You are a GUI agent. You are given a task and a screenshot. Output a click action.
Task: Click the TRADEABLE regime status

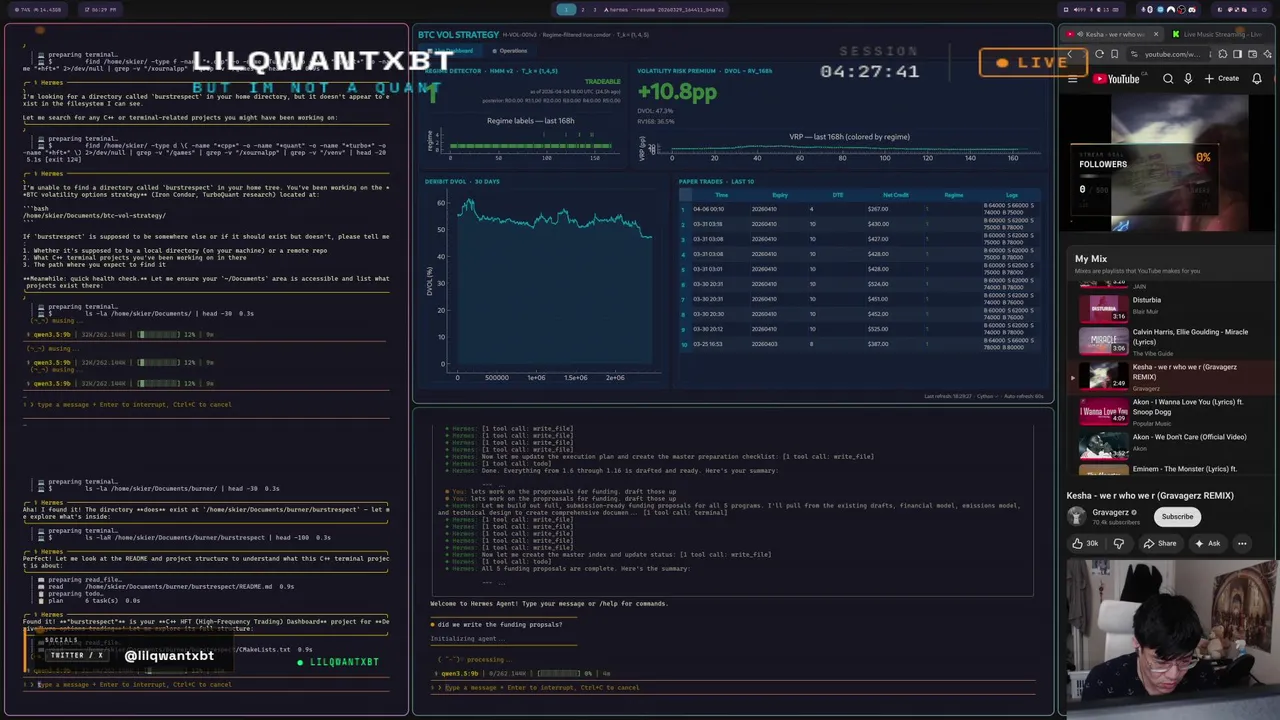(x=602, y=82)
